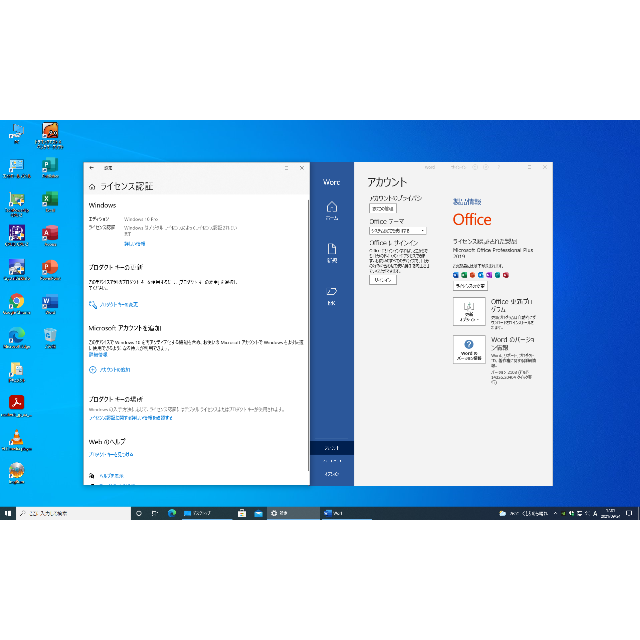Open the folder shortcut on the desktop
The image size is (640, 640).
click(17, 372)
